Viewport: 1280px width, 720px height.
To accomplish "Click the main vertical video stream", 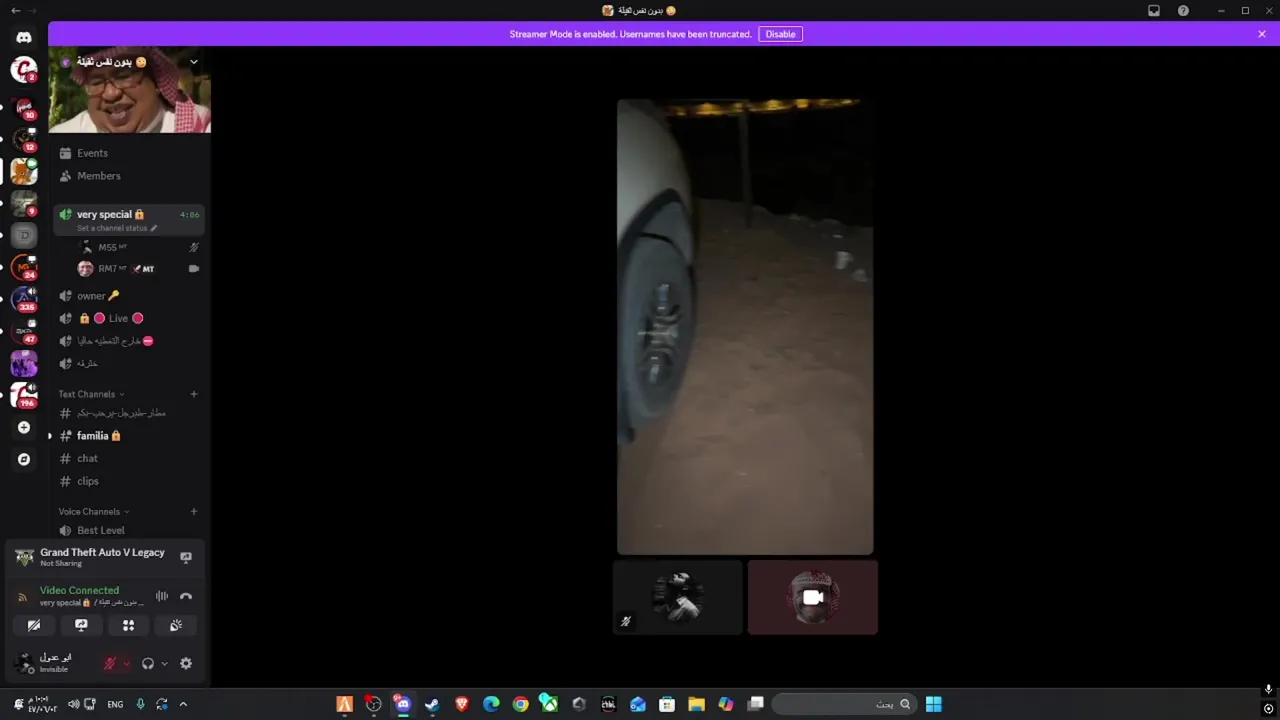I will 745,326.
